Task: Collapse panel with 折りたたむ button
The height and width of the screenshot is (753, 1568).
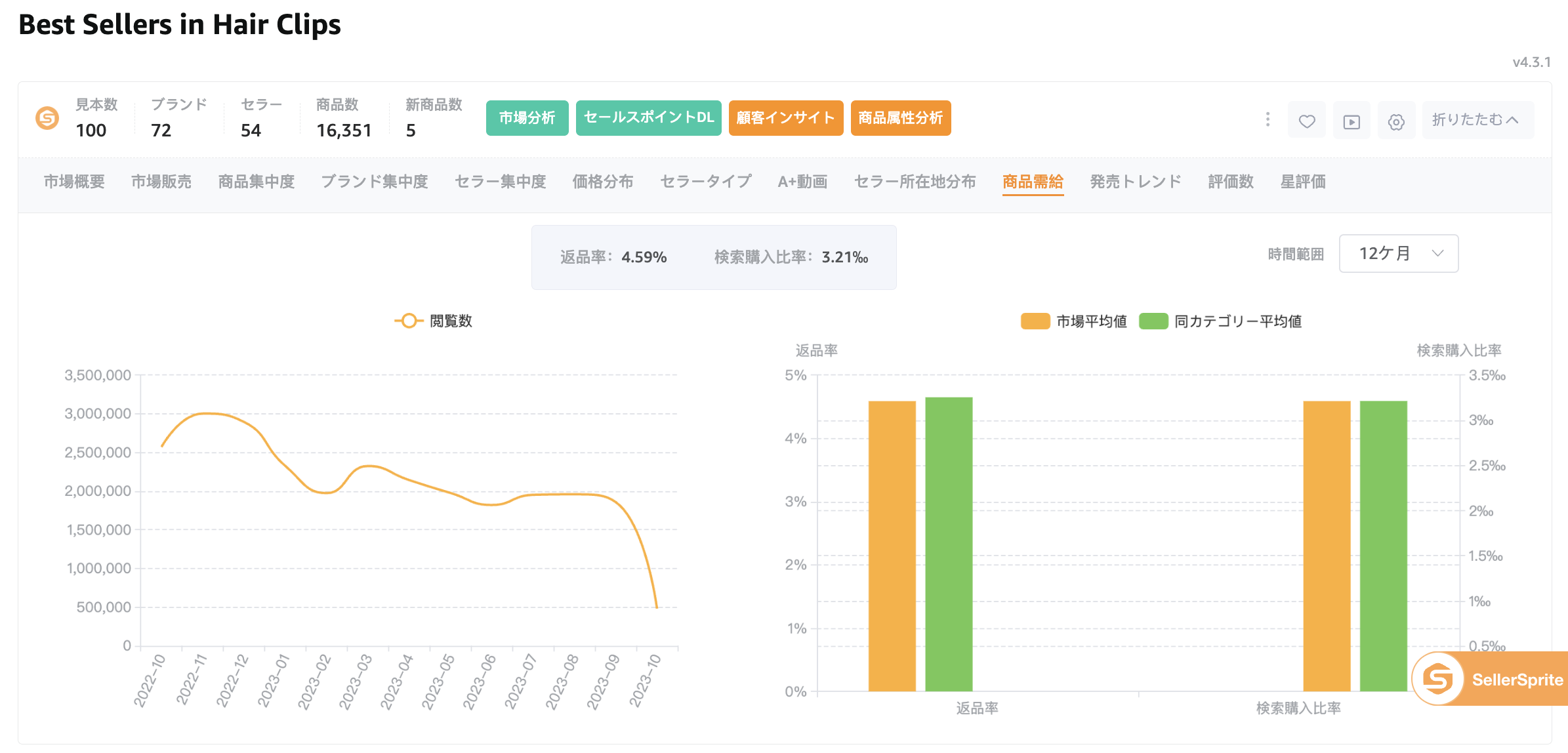Action: point(1477,120)
